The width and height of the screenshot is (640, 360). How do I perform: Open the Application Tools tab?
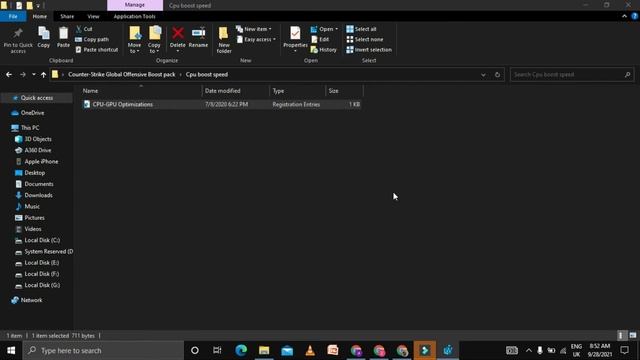point(135,16)
